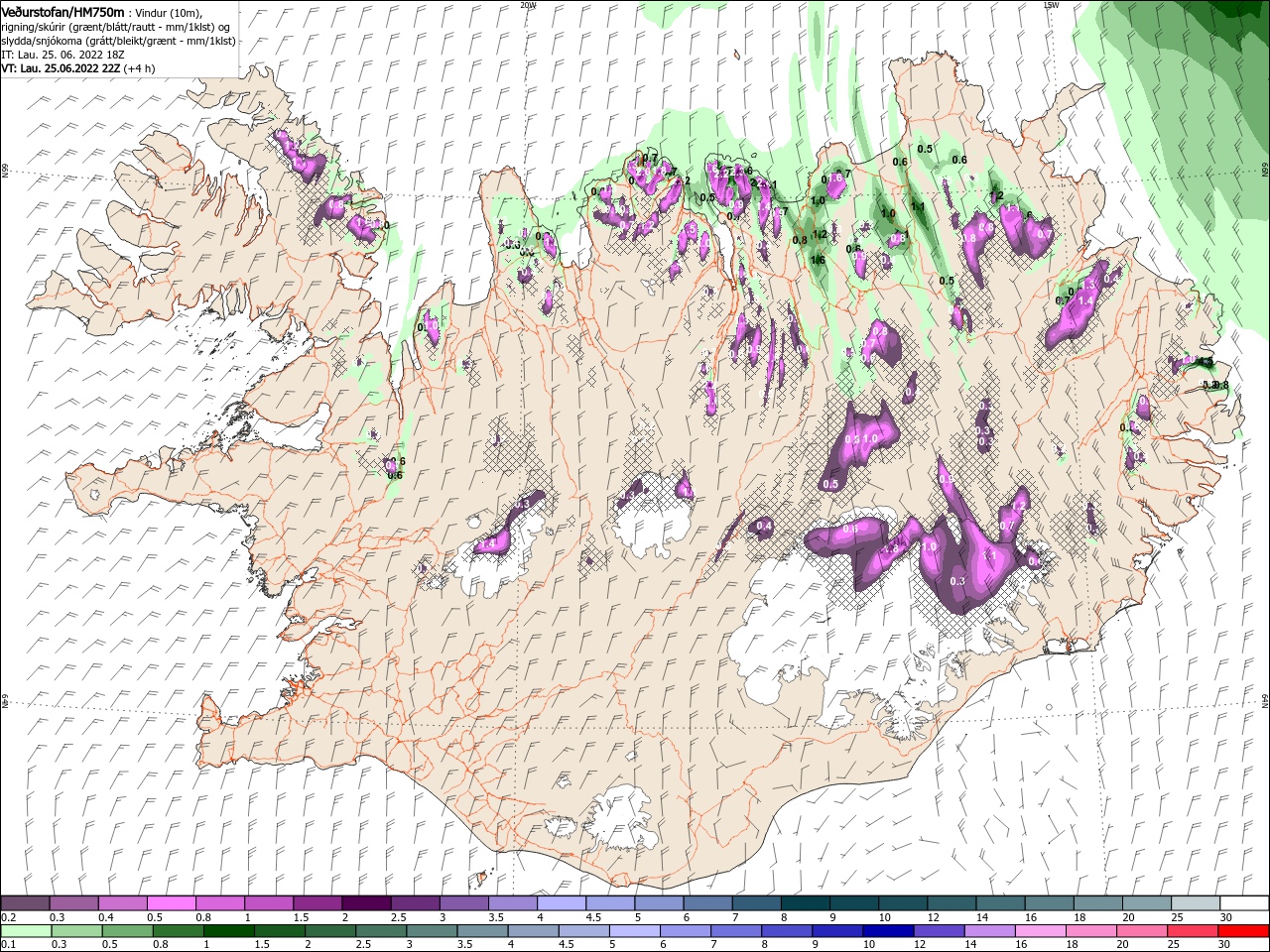Pick the 2 darkest purple sleet/snow swatch
The width and height of the screenshot is (1270, 952).
pos(366,903)
